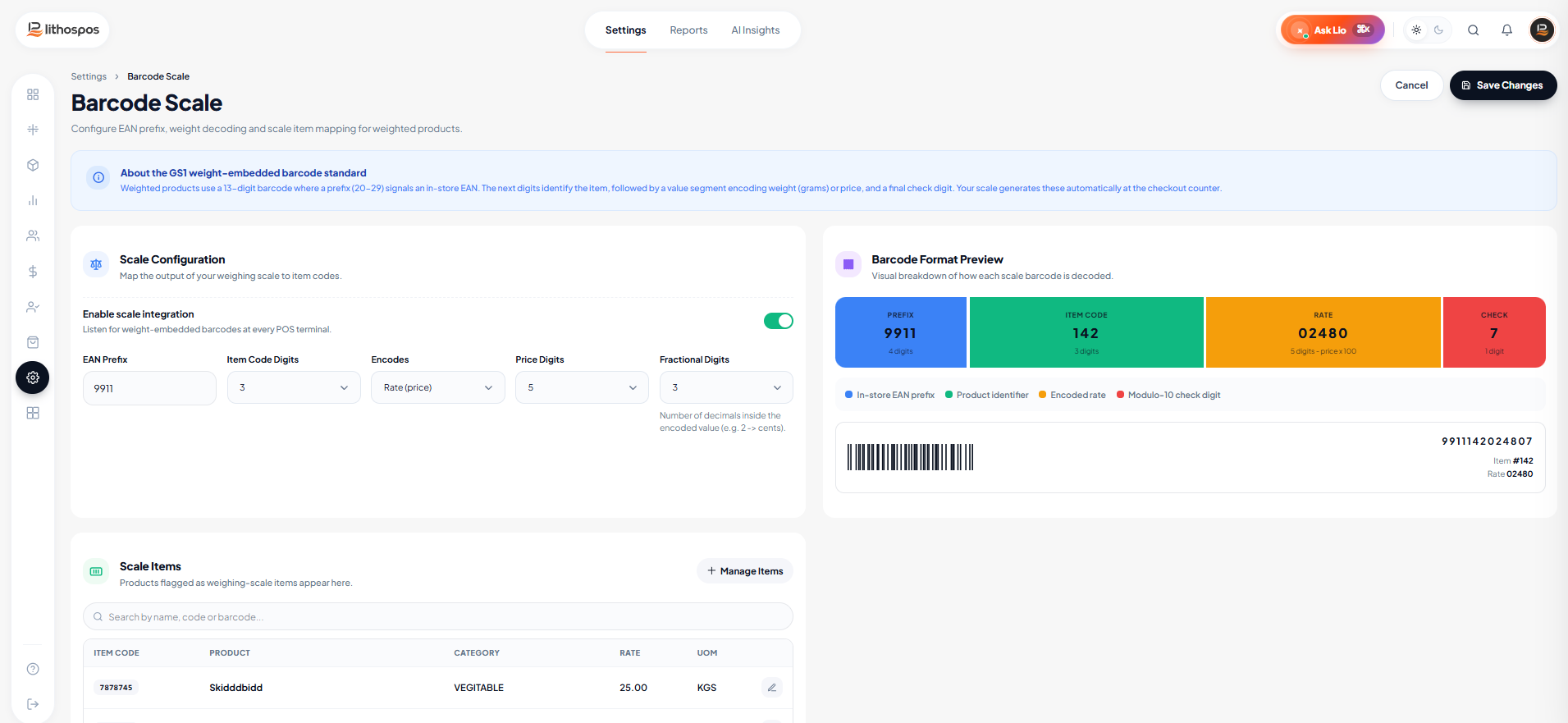This screenshot has width=1568, height=723.
Task: Expand the Item Code Digits dropdown
Action: 294,387
